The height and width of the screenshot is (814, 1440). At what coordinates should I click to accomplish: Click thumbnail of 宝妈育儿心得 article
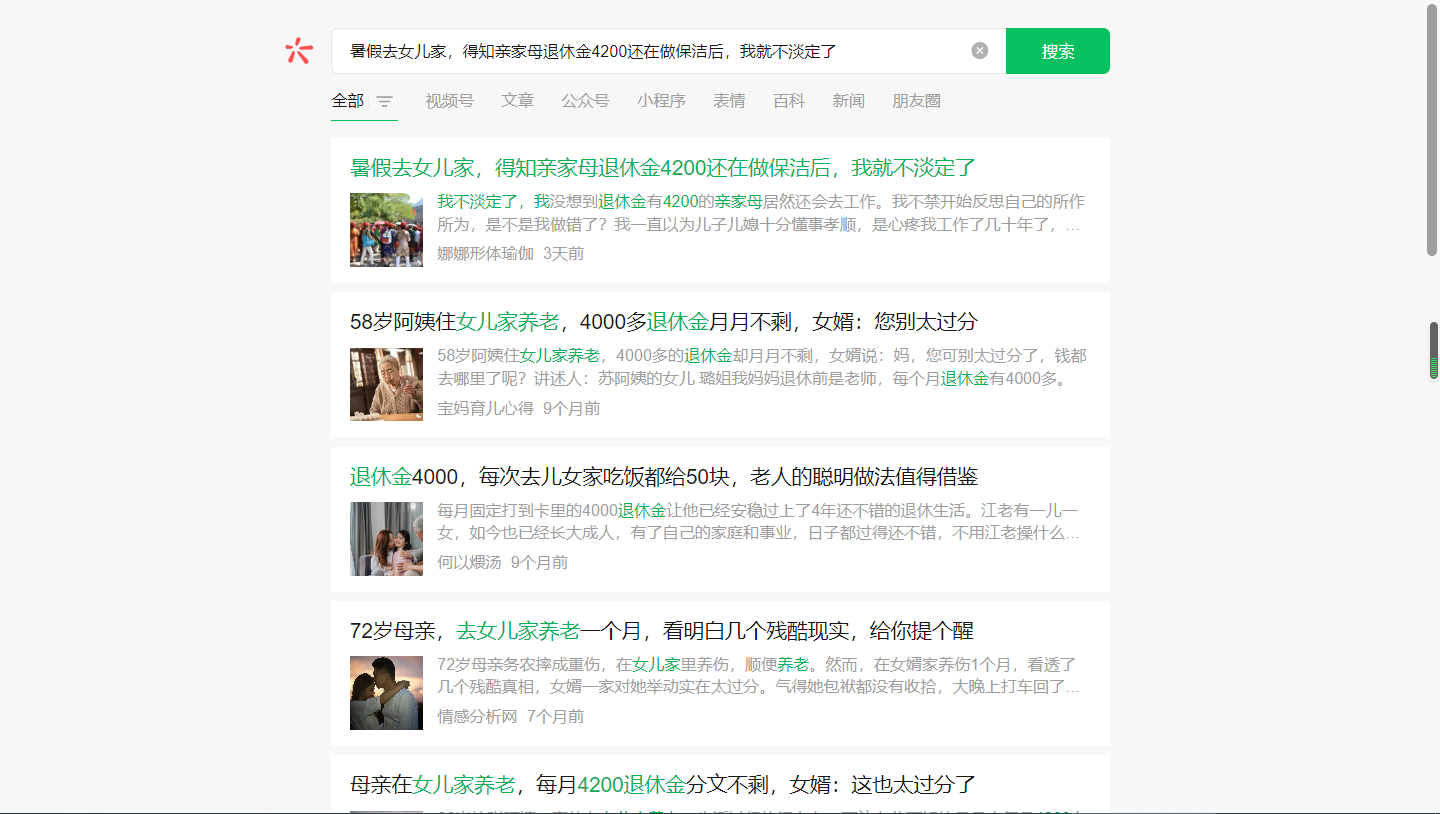(x=386, y=384)
